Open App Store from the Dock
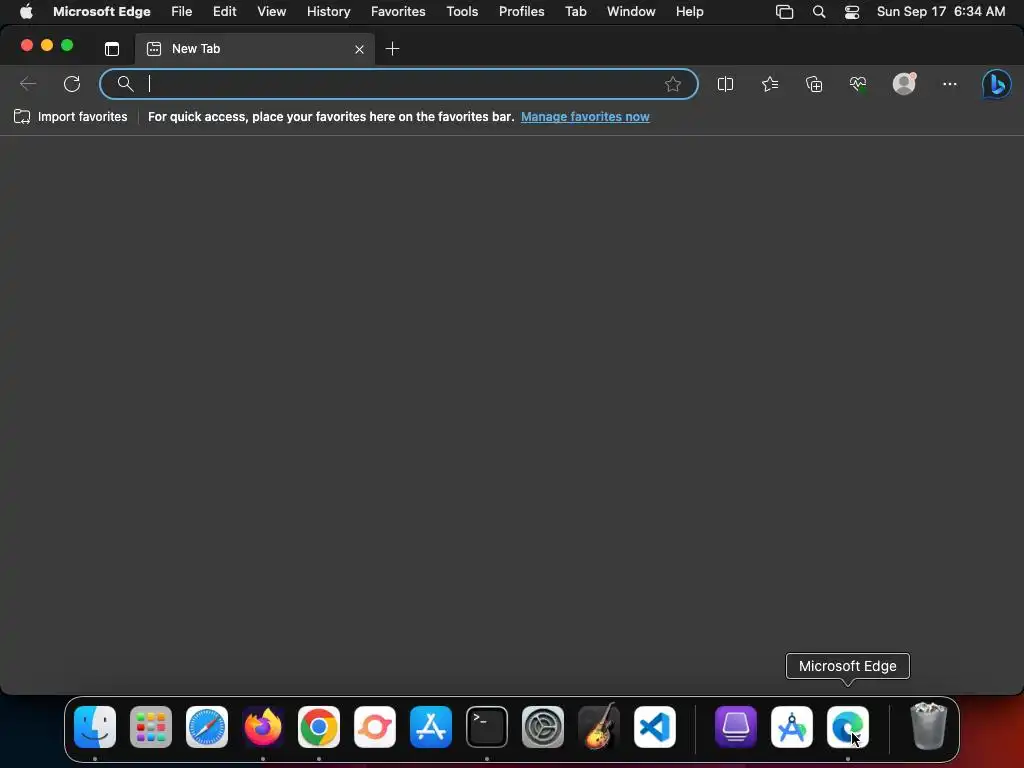This screenshot has height=768, width=1024. coord(431,727)
